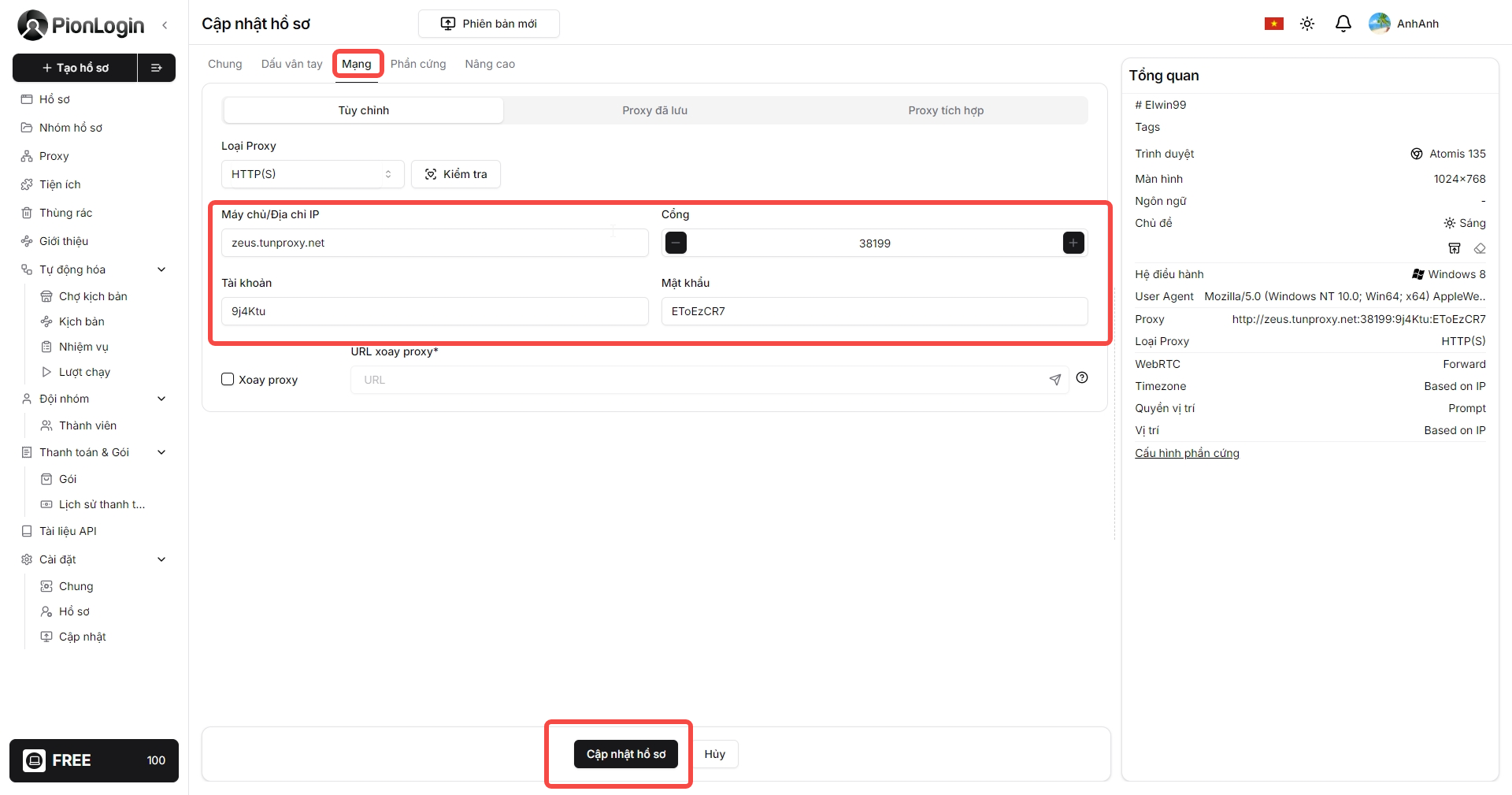Click the Cập nhật hồ sơ button
Screen dimensions: 1512x795
click(x=625, y=753)
